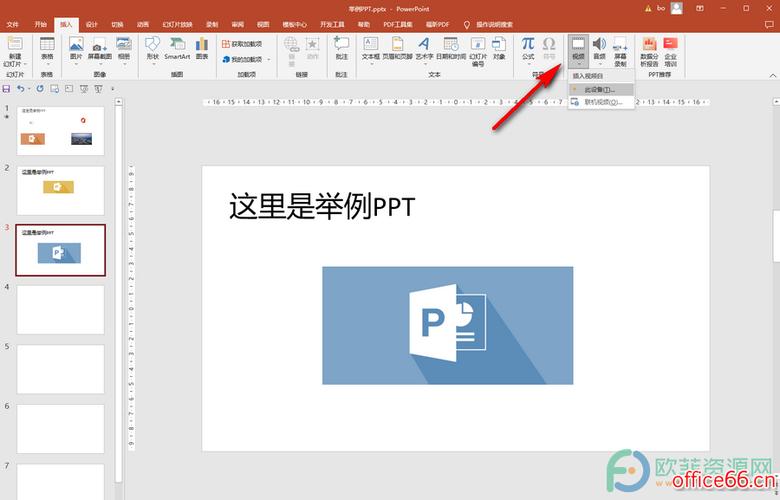780x500 pixels.
Task: Switch to the Home (开始) tab
Action: (x=40, y=24)
